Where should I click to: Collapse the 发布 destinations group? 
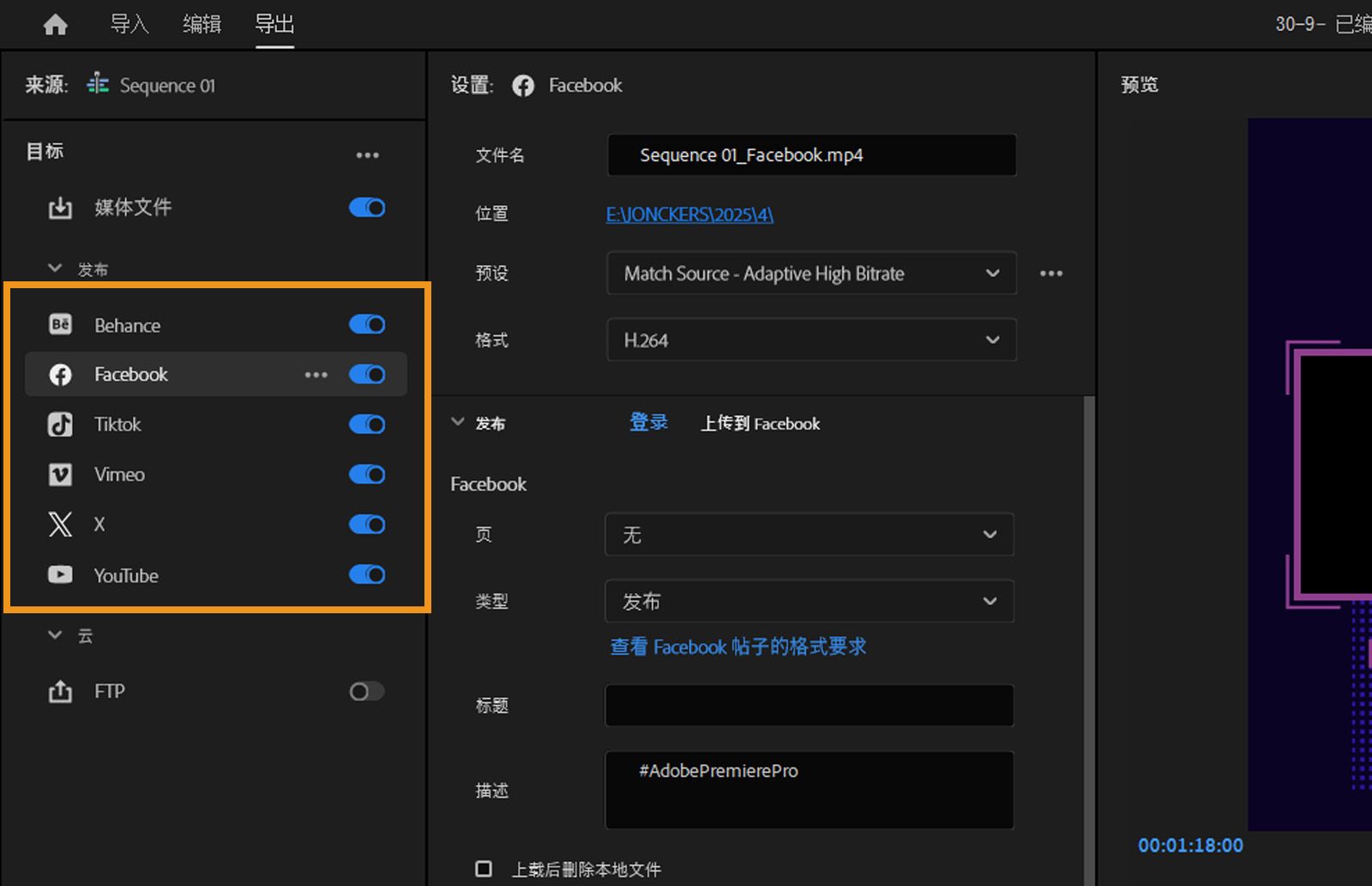(55, 268)
